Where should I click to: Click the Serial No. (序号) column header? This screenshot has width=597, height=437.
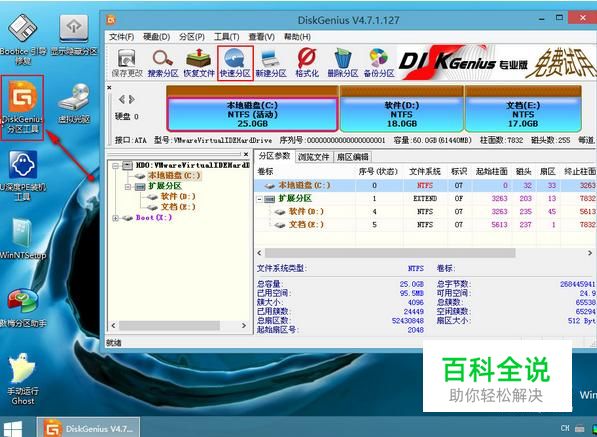click(378, 172)
